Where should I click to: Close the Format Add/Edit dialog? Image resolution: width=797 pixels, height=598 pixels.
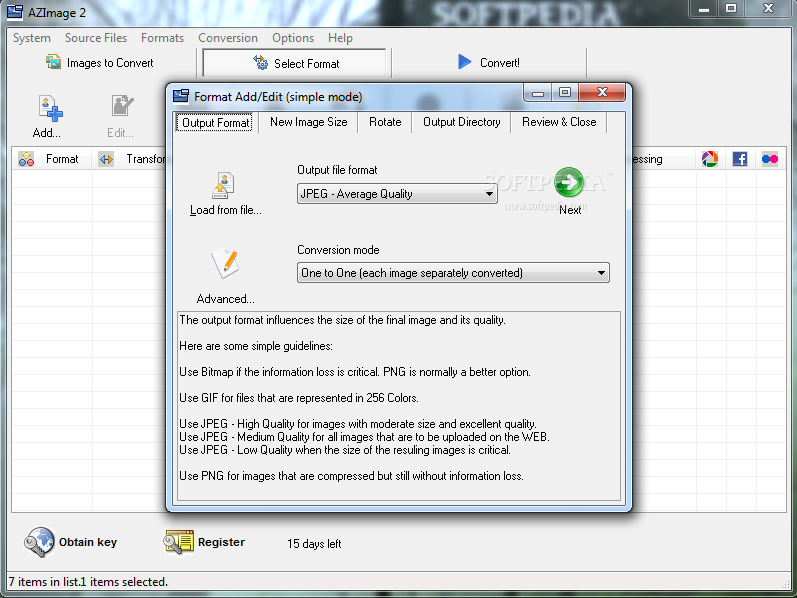coord(602,93)
